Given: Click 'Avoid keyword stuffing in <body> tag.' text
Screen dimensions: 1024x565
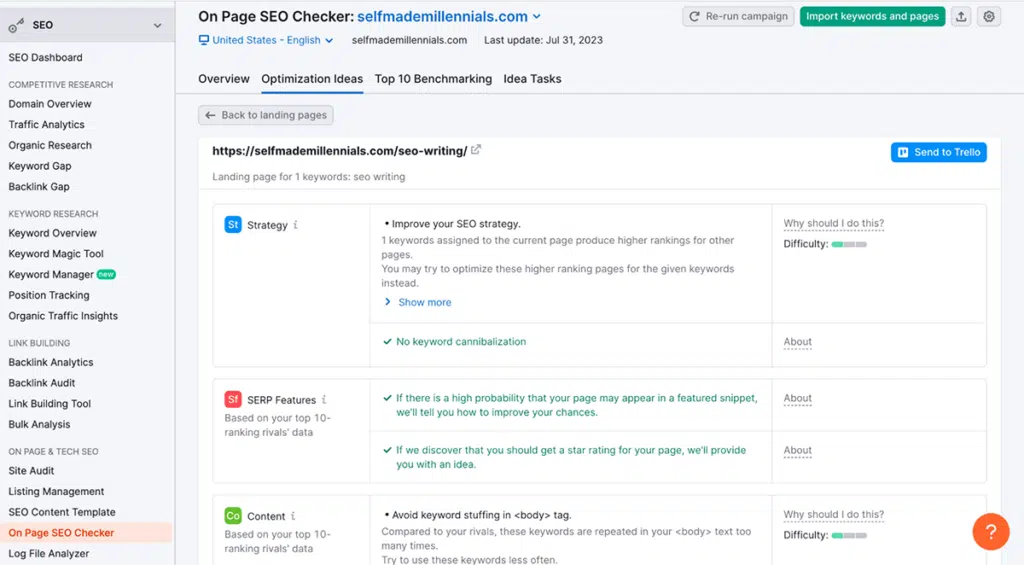Looking at the screenshot, I should (x=481, y=515).
